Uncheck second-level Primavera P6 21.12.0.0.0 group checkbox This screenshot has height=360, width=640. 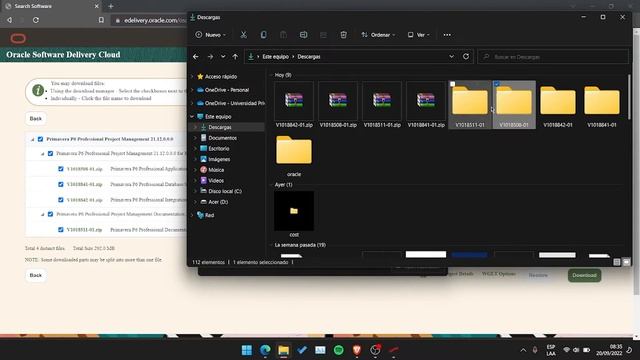(51, 153)
